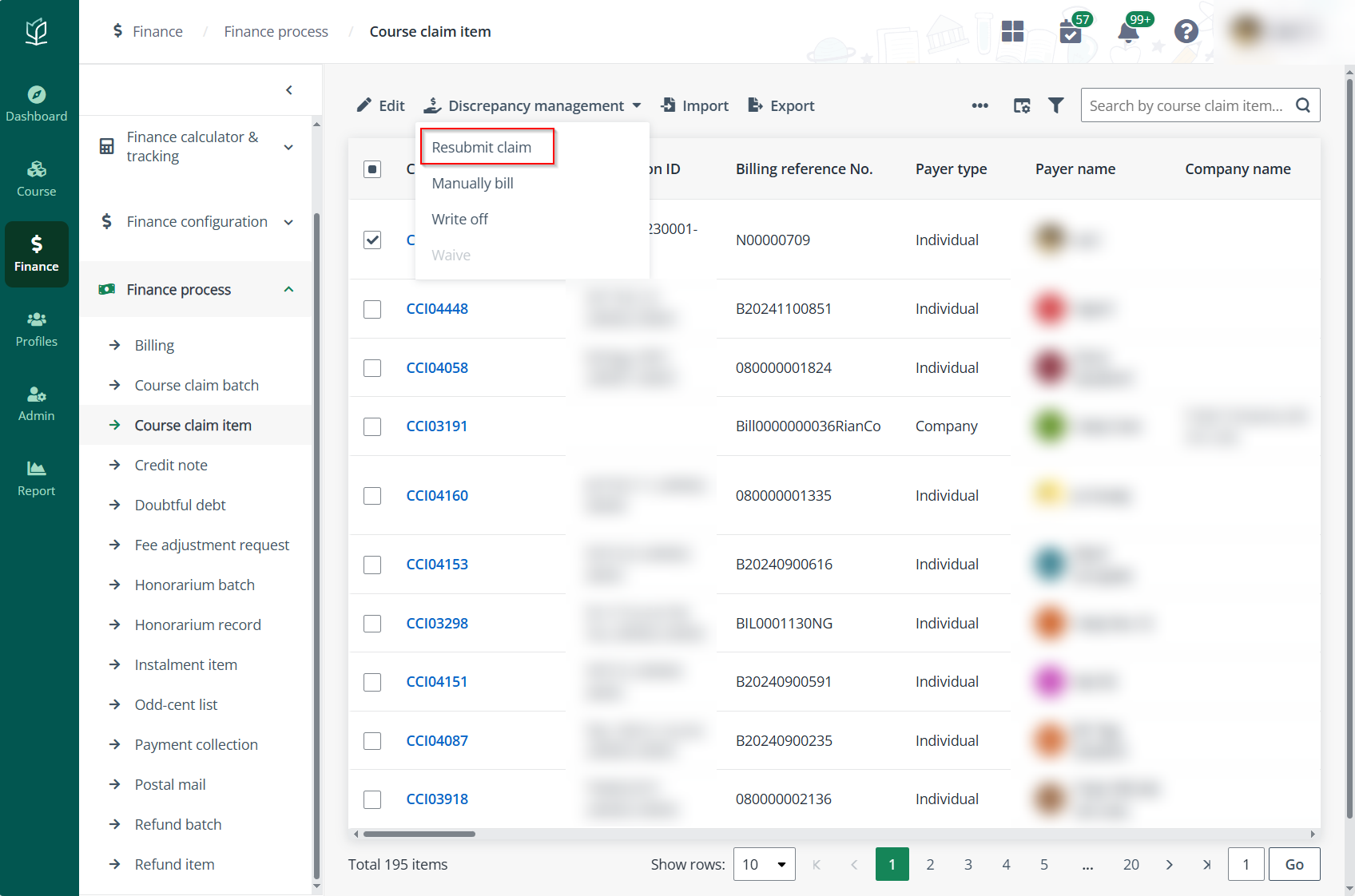Screen dimensions: 1355x896
Task: Check the CCI04153 row checkbox
Action: click(x=372, y=565)
